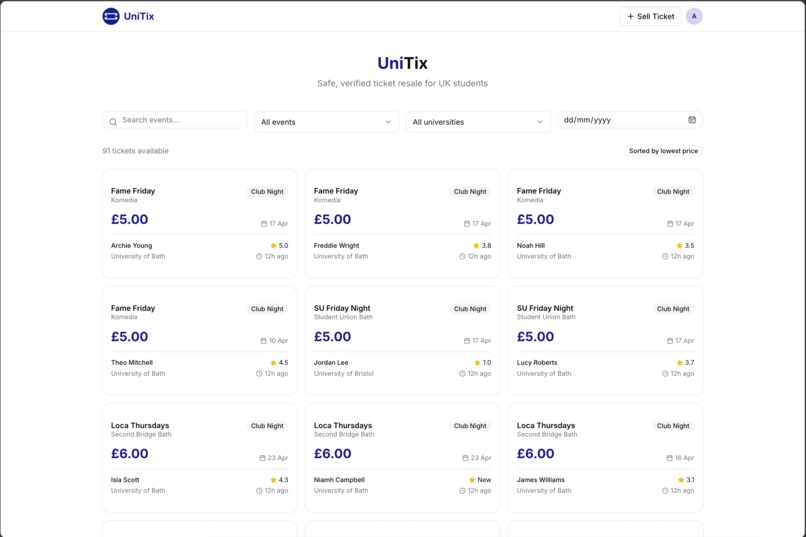Click the UniTix text in header
The image size is (806, 537).
coord(139,16)
